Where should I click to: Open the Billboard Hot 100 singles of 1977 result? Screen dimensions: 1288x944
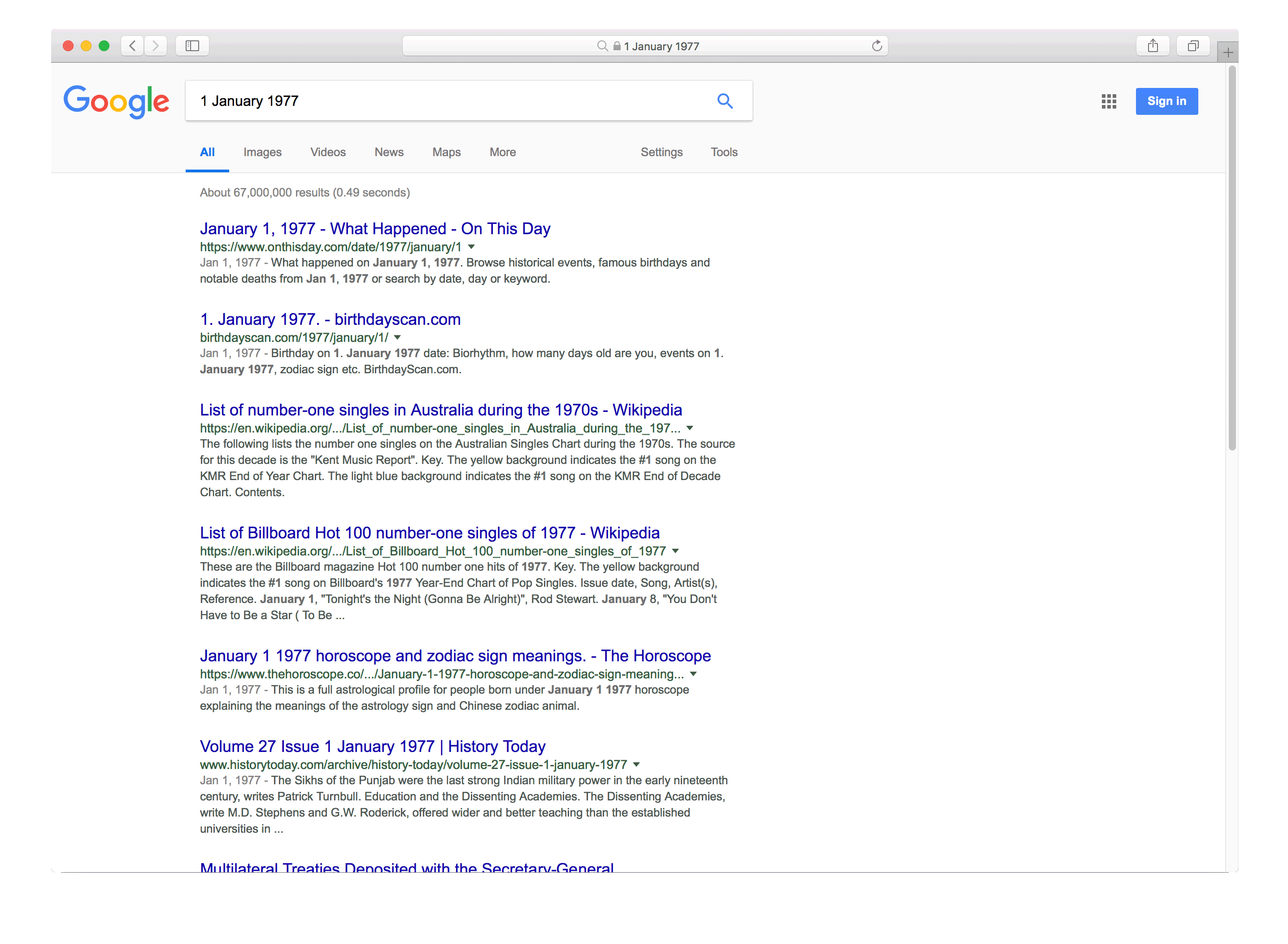(430, 533)
